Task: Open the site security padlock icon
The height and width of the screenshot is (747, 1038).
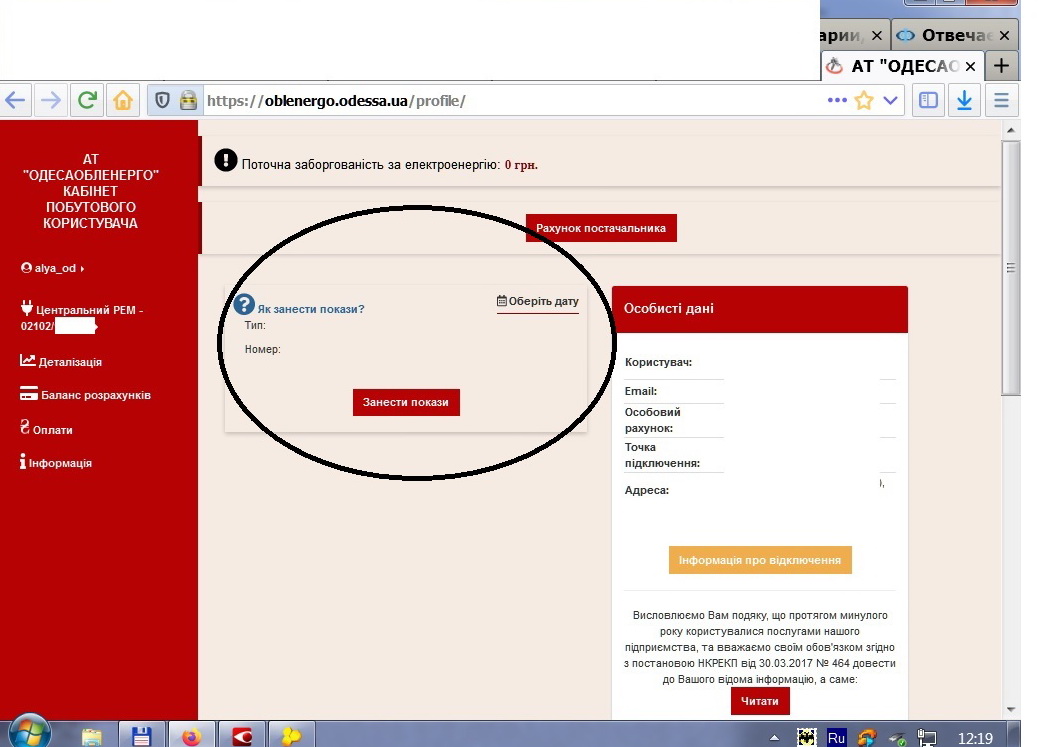Action: (188, 100)
